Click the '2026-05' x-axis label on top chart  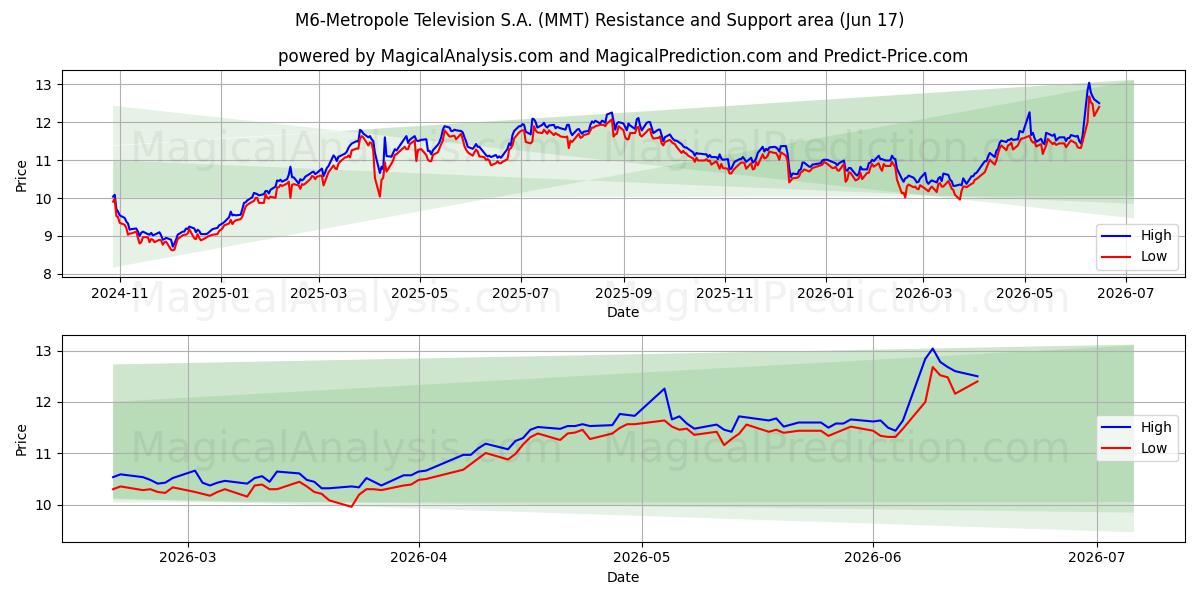(x=1024, y=294)
